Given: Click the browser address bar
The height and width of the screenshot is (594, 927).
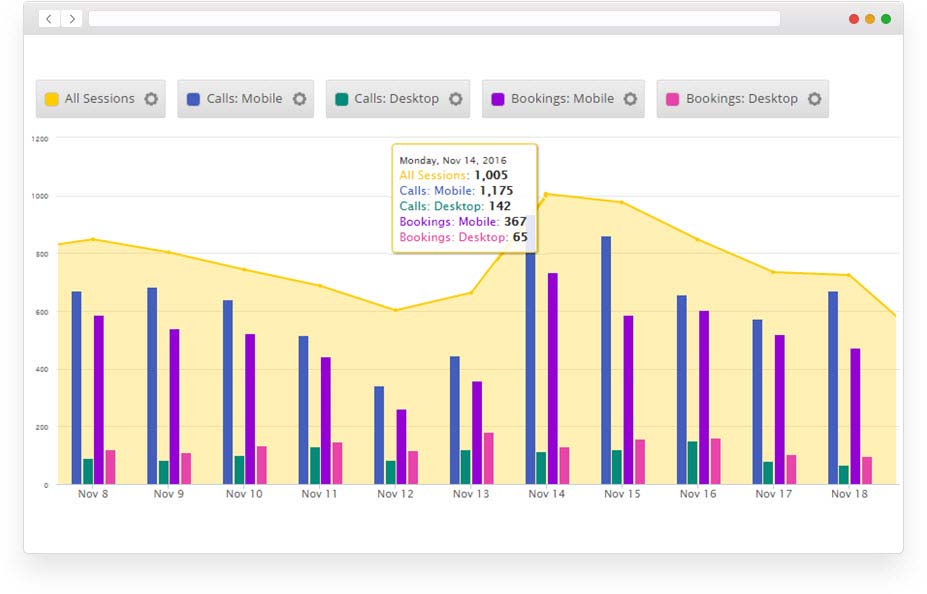Looking at the screenshot, I should 434,19.
